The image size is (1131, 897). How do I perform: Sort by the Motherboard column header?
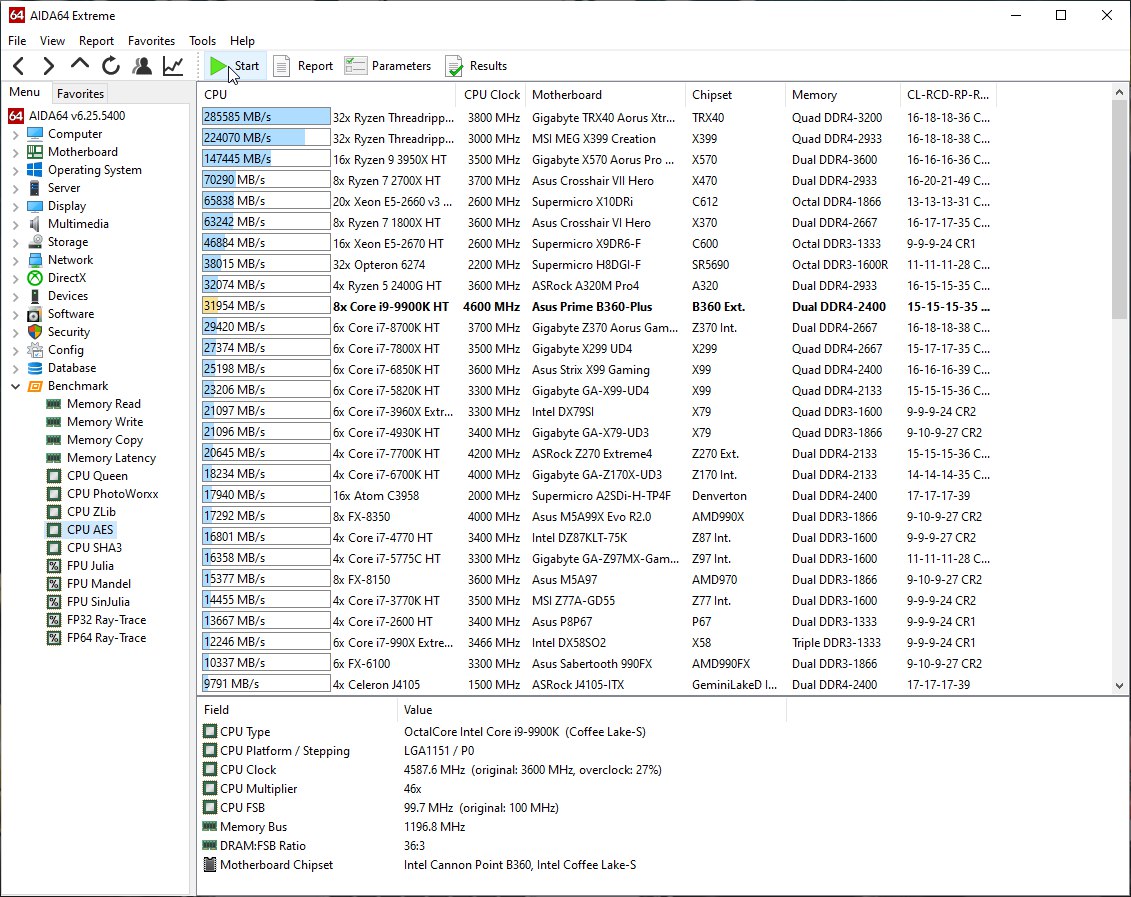coord(605,94)
